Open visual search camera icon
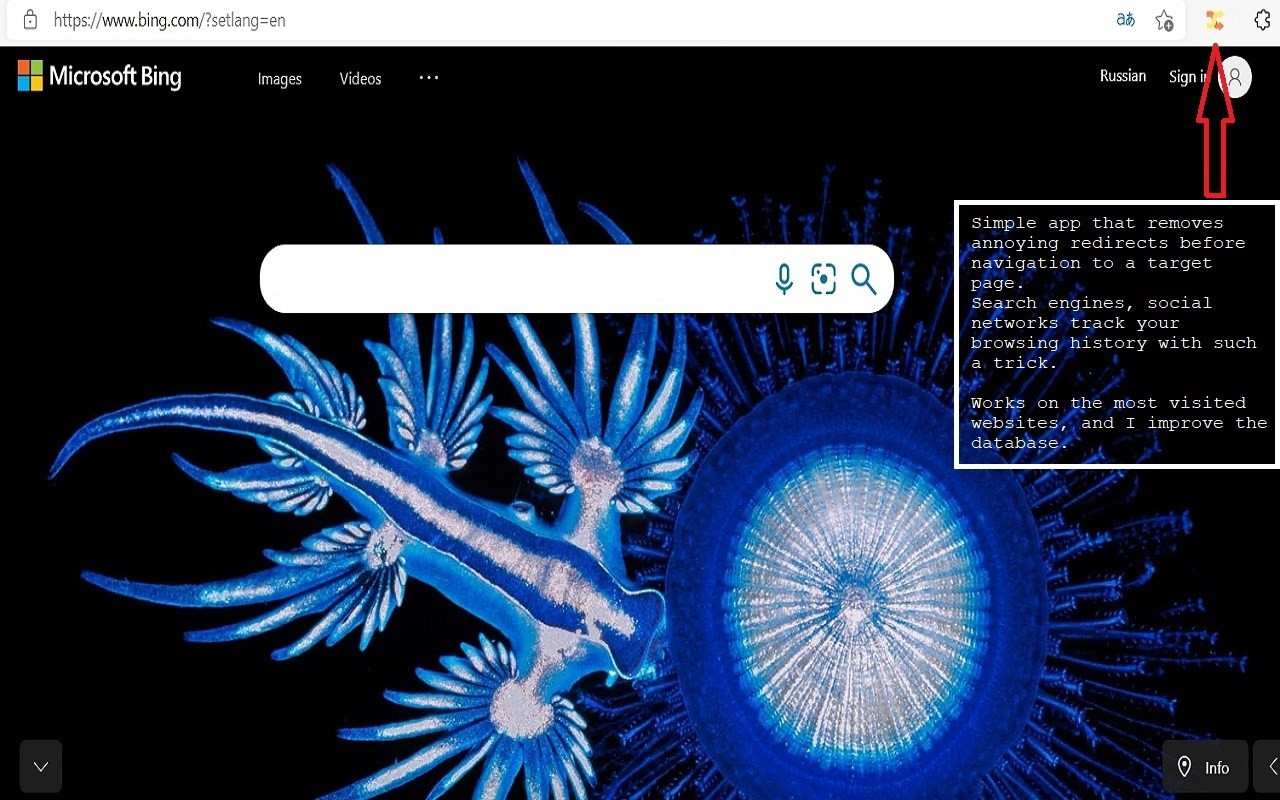Image resolution: width=1280 pixels, height=800 pixels. pos(823,279)
